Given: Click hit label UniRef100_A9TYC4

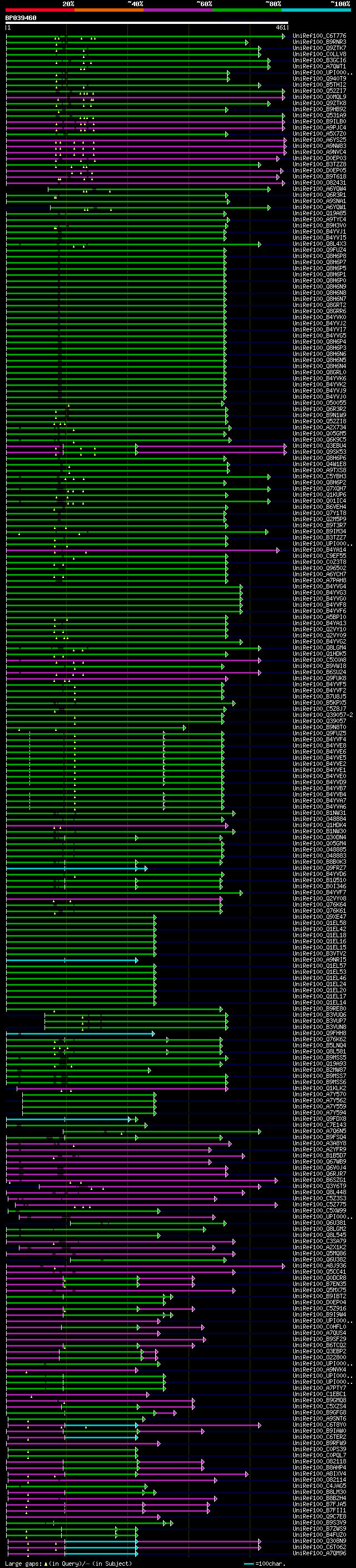Looking at the screenshot, I should tap(319, 219).
